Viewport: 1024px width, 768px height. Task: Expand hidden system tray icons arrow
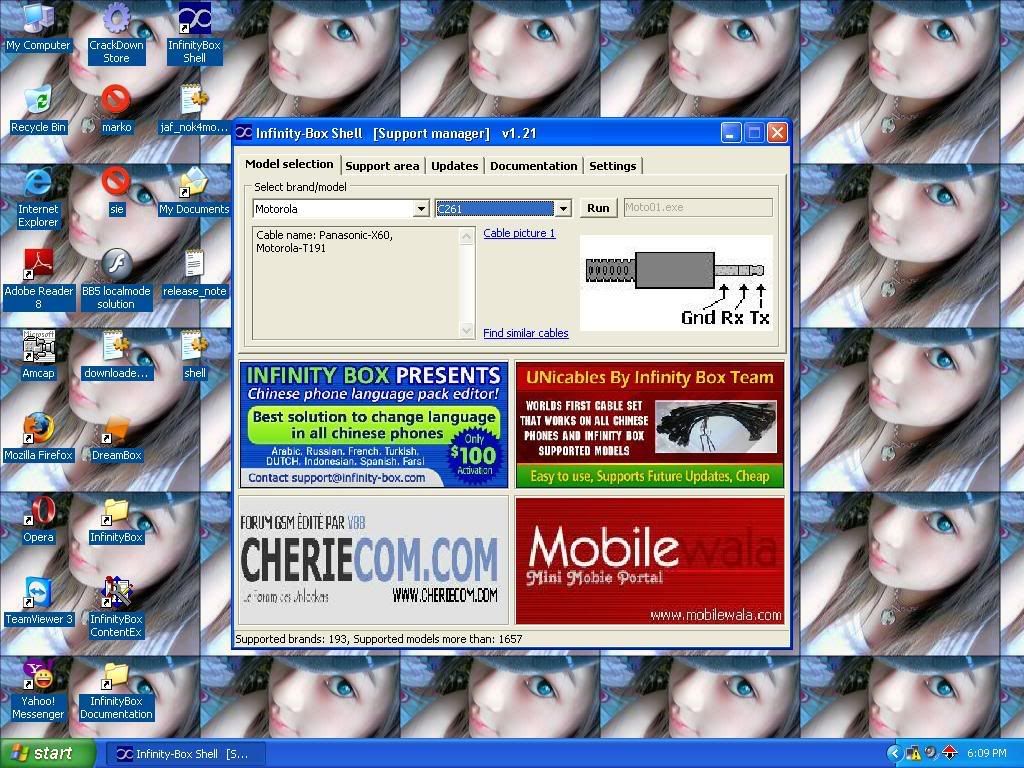pos(895,754)
